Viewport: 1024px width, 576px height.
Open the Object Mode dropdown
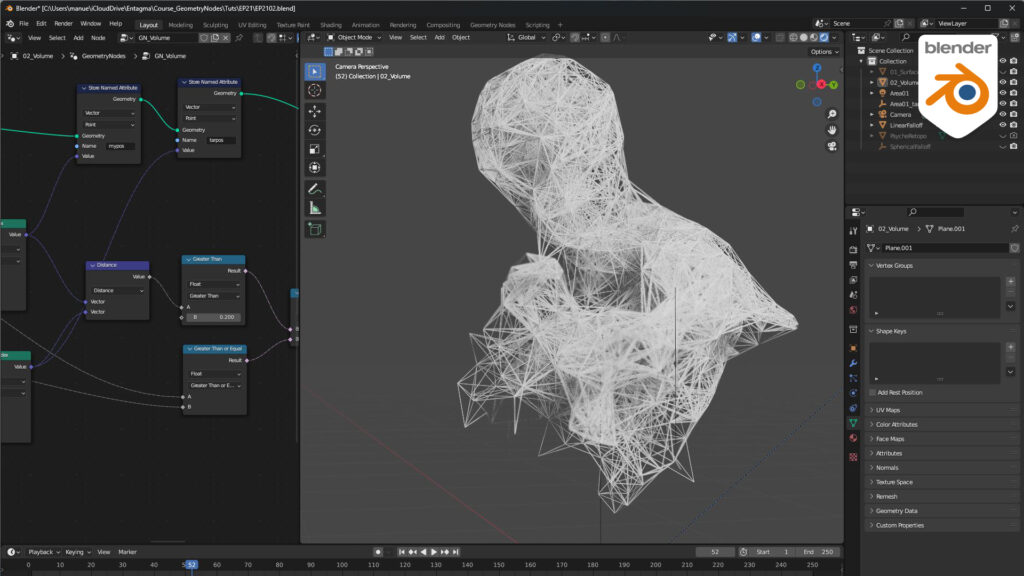pos(355,37)
